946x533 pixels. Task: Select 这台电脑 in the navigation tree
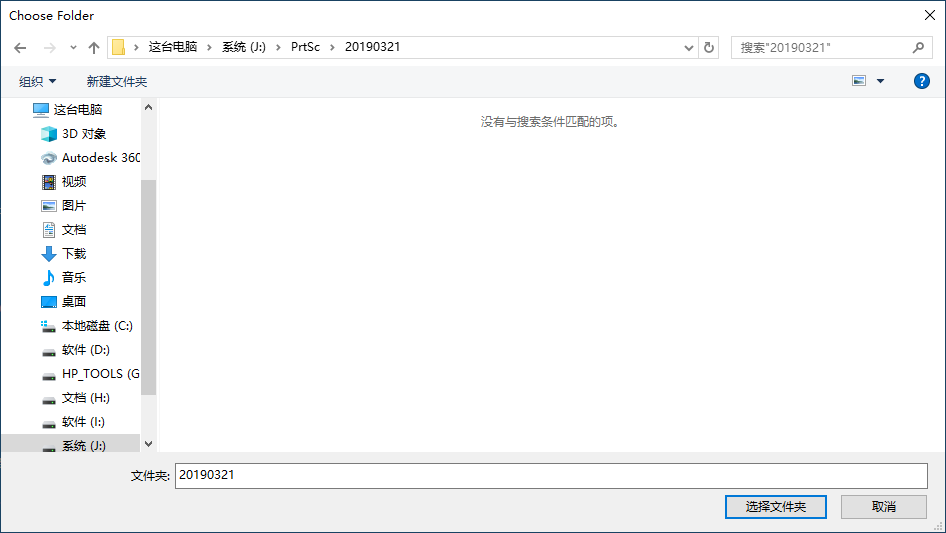click(78, 109)
